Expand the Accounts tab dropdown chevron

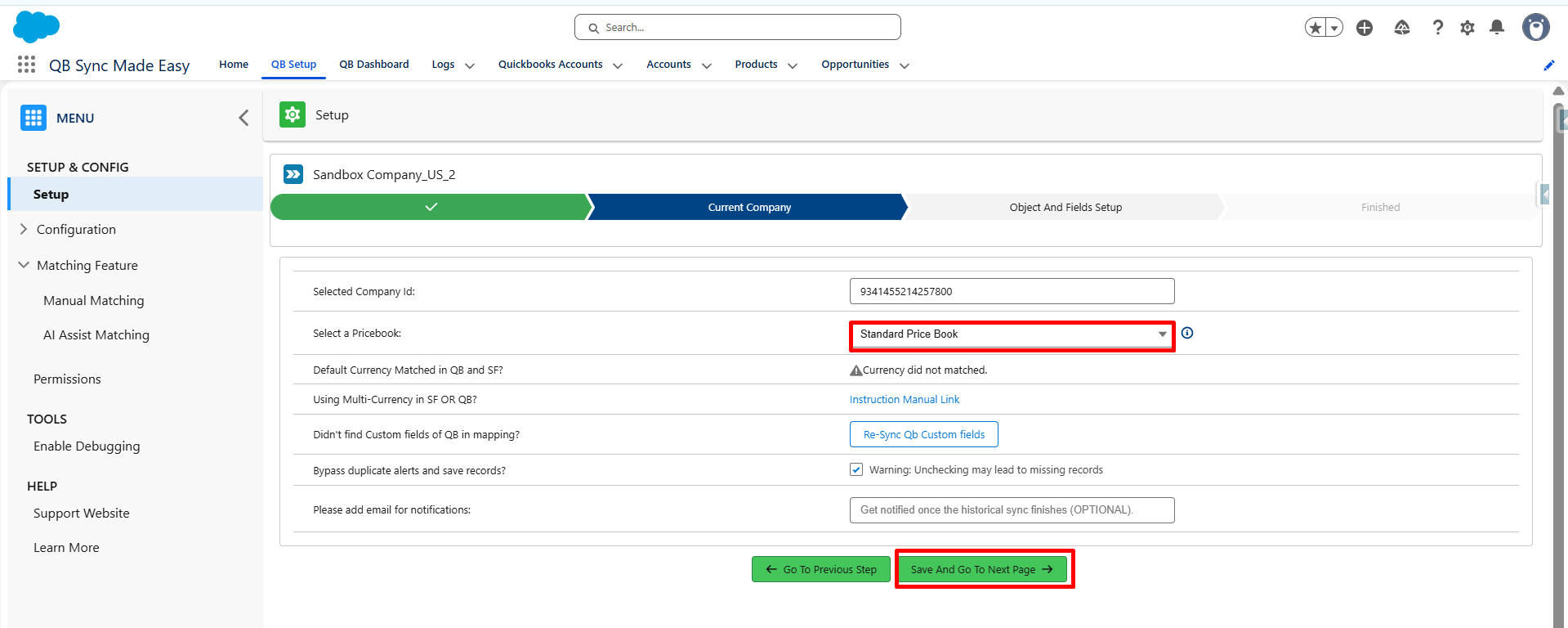707,65
